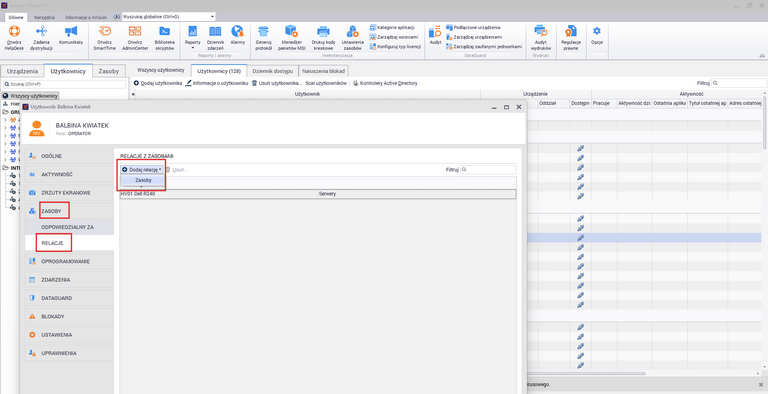Open Biblioteka skryptów
Screen dimensions: 768x394
click(x=165, y=38)
